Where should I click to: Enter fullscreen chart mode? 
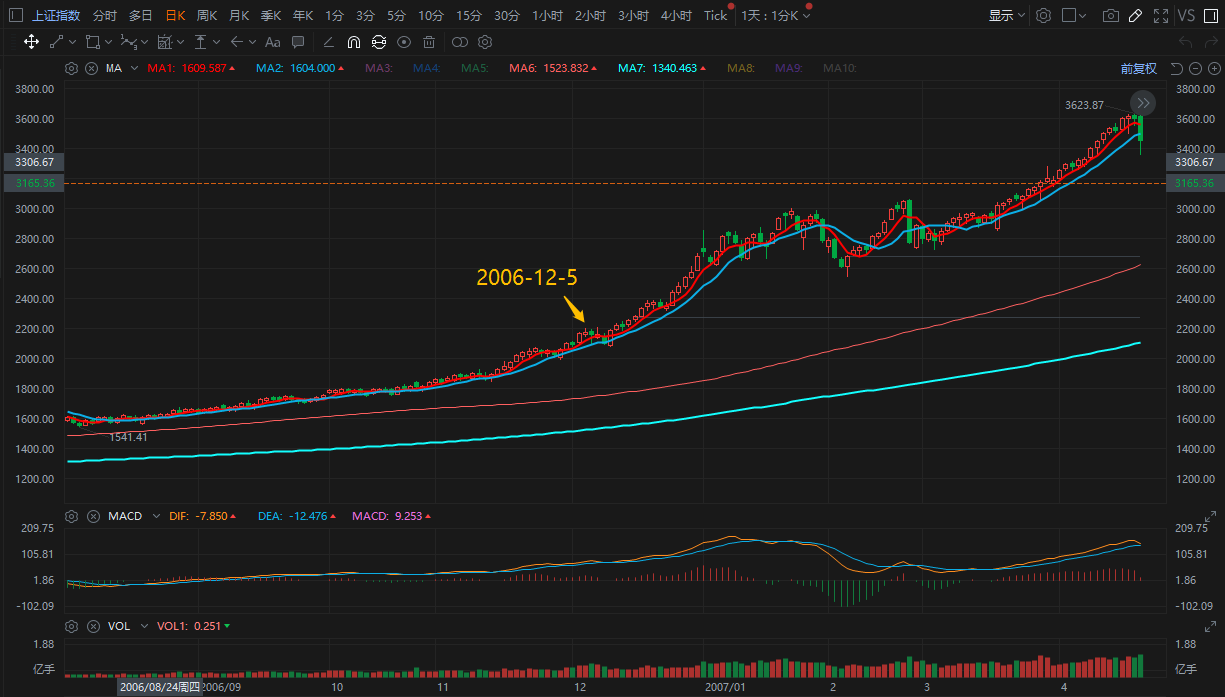1160,16
